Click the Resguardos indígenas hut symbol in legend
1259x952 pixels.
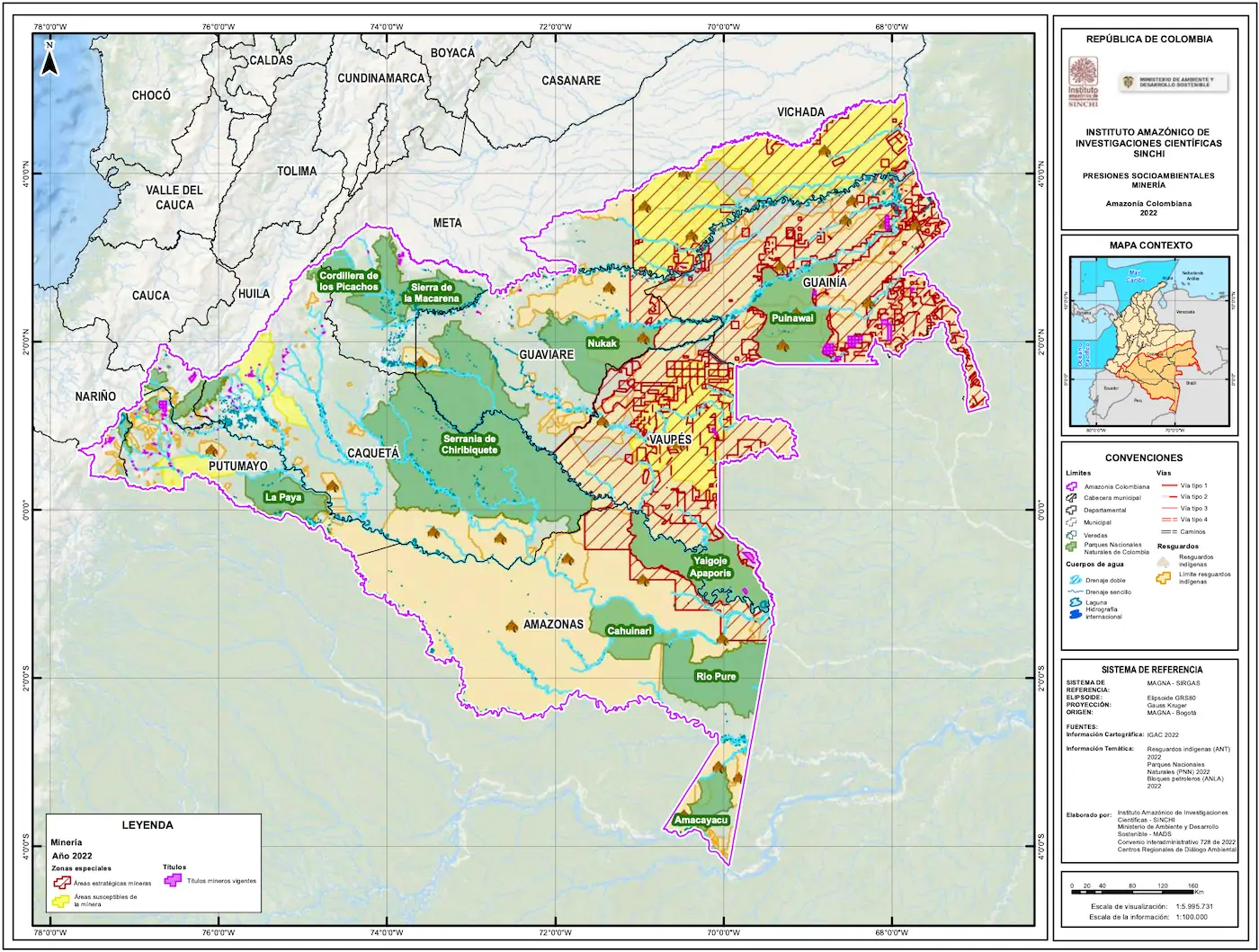pos(1165,559)
